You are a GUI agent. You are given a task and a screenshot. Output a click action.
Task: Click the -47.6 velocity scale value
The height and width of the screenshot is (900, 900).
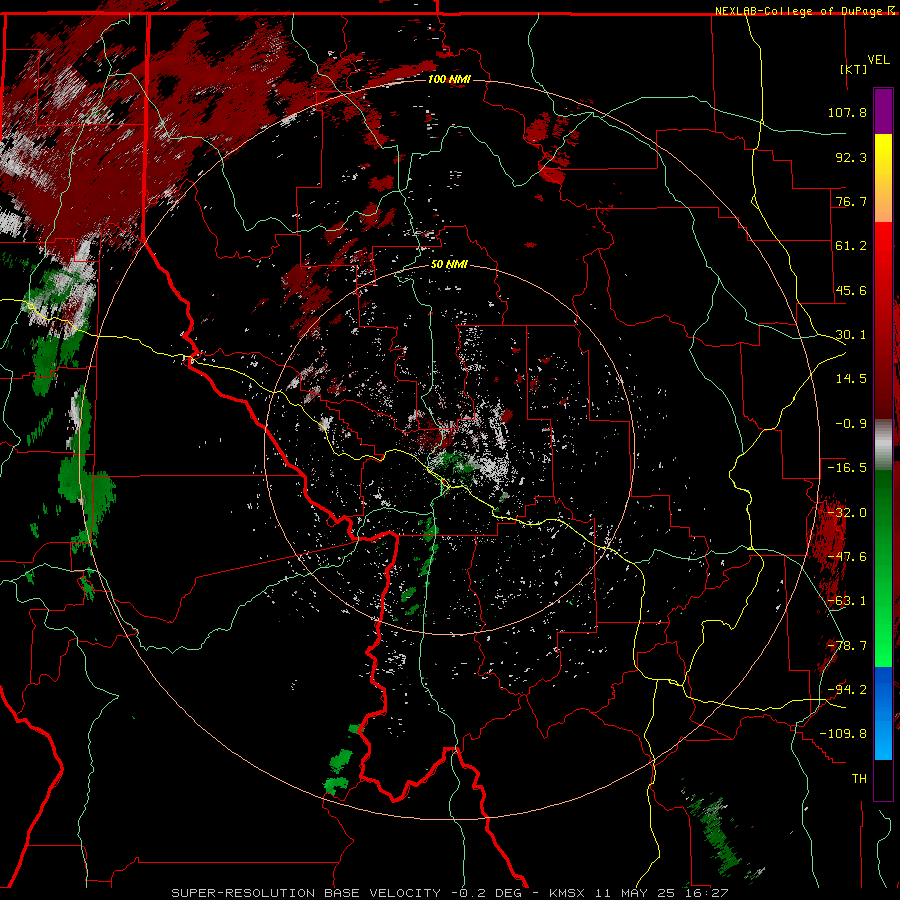pos(847,557)
